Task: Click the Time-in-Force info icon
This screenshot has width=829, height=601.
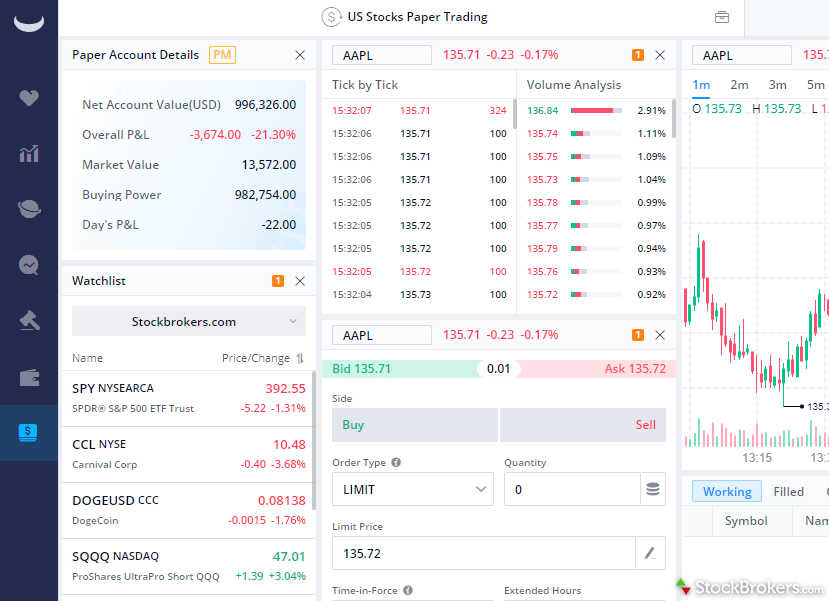Action: 408,590
